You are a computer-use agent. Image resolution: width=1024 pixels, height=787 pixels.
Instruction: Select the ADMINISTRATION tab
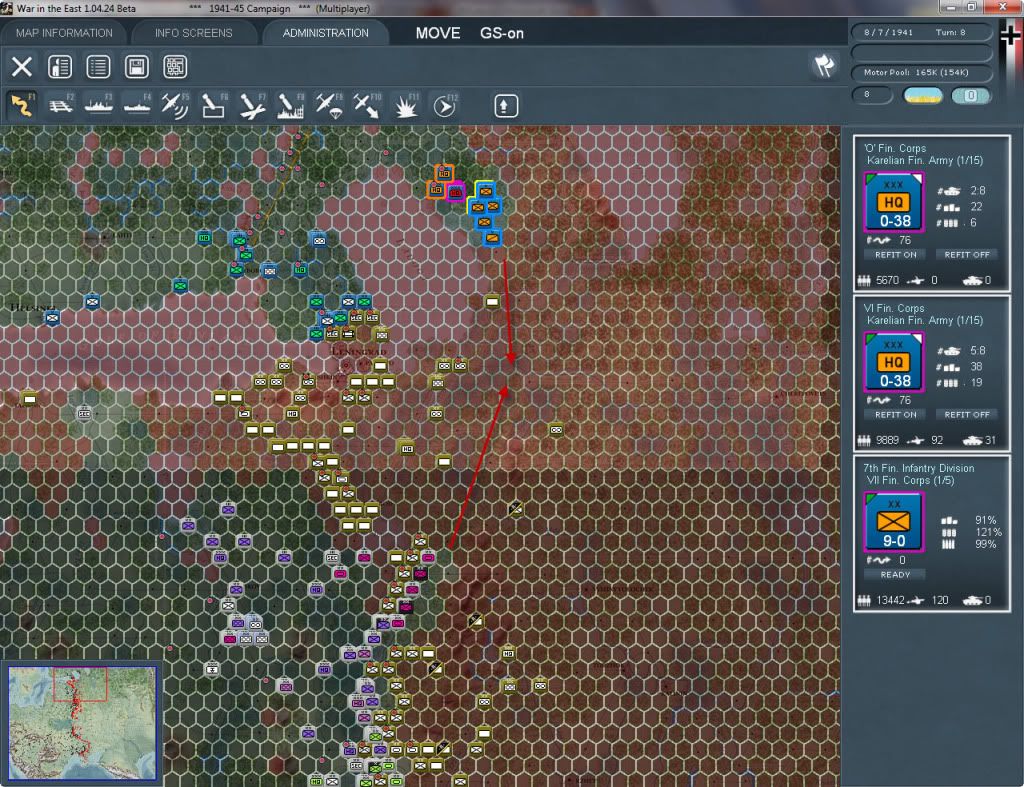tap(326, 33)
